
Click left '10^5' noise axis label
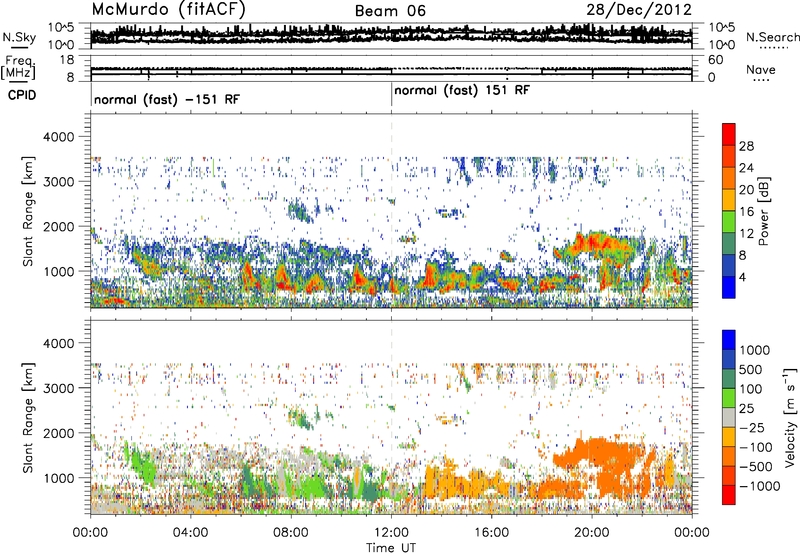click(61, 28)
